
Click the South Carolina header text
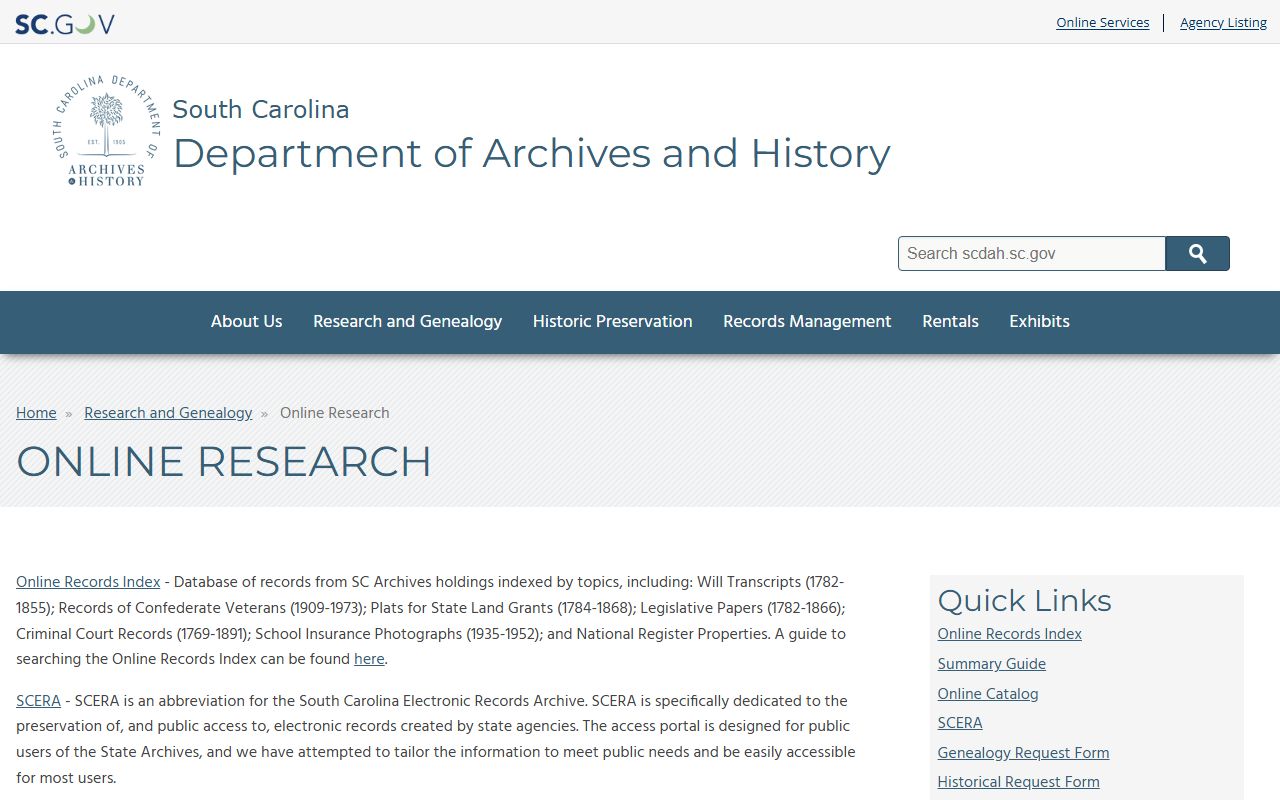point(261,109)
